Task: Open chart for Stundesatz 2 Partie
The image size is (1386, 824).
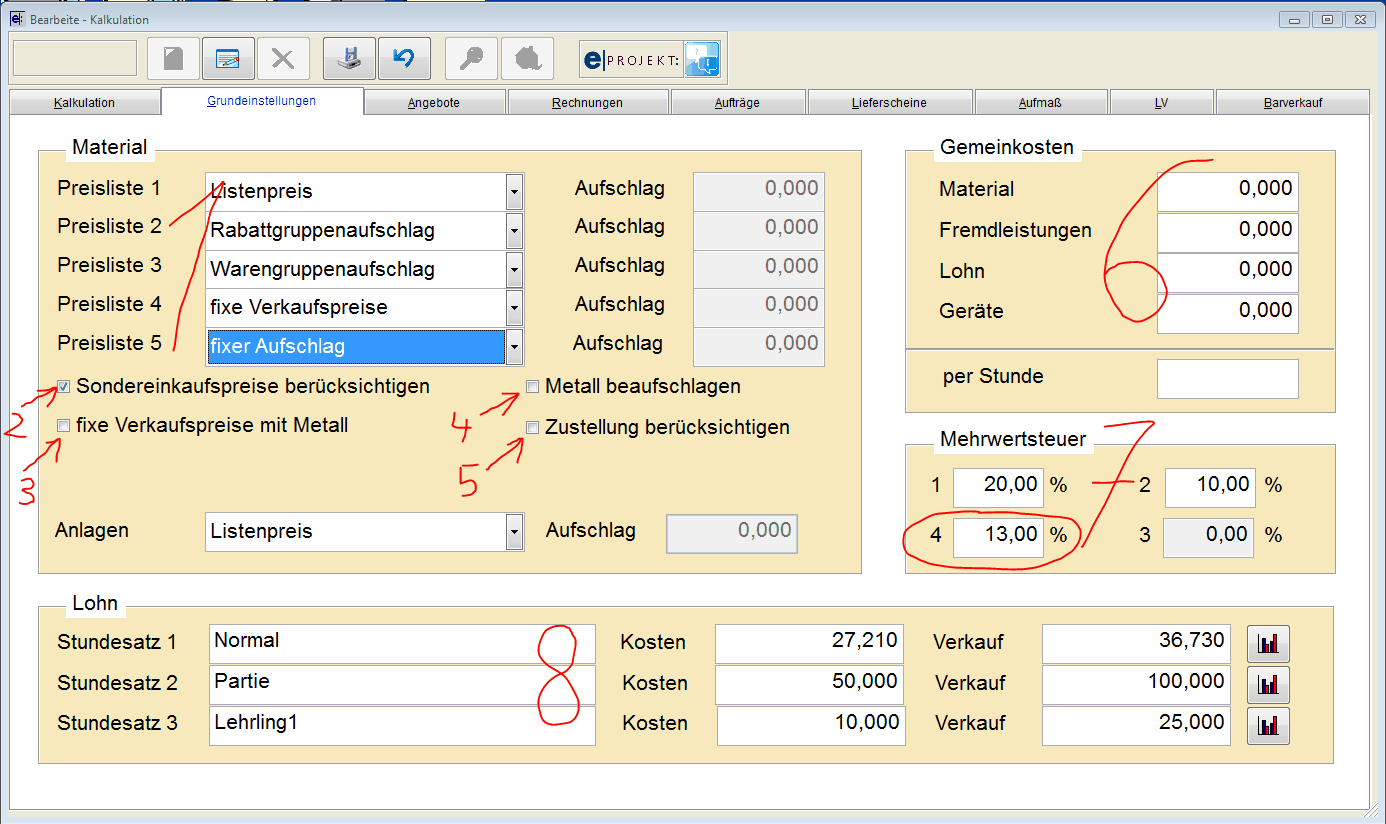Action: coord(1268,685)
